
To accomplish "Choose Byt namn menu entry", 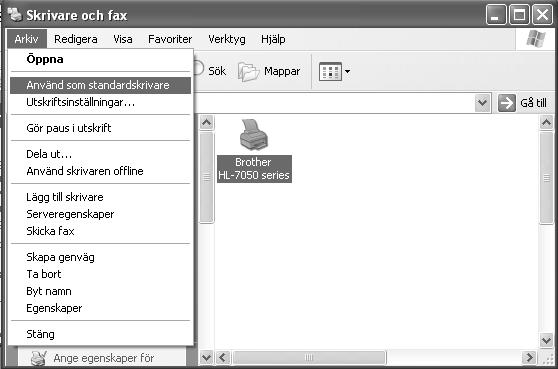I will pyautogui.click(x=100, y=291).
